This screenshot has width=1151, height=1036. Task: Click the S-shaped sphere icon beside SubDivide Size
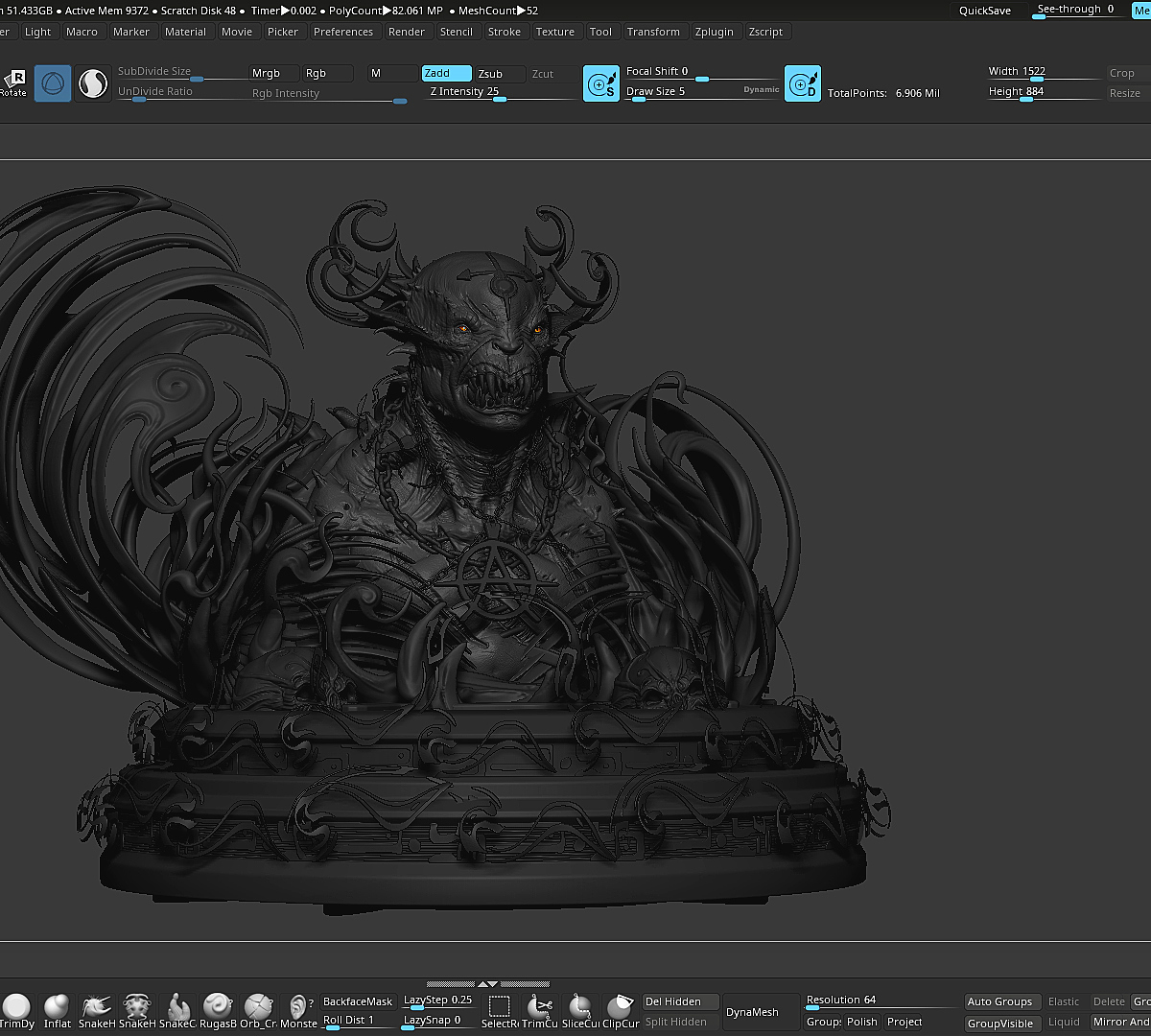click(x=93, y=83)
